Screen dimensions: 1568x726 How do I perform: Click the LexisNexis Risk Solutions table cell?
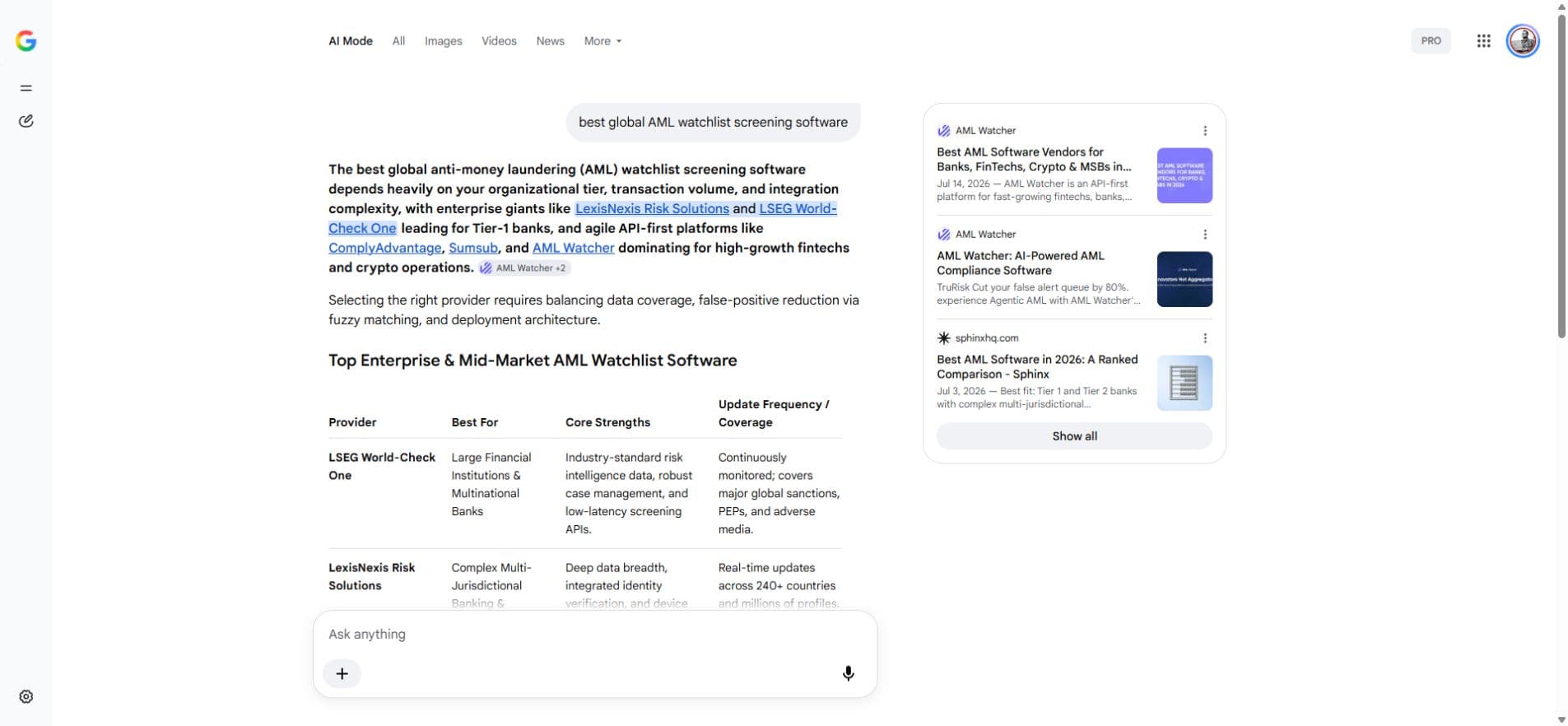point(371,577)
